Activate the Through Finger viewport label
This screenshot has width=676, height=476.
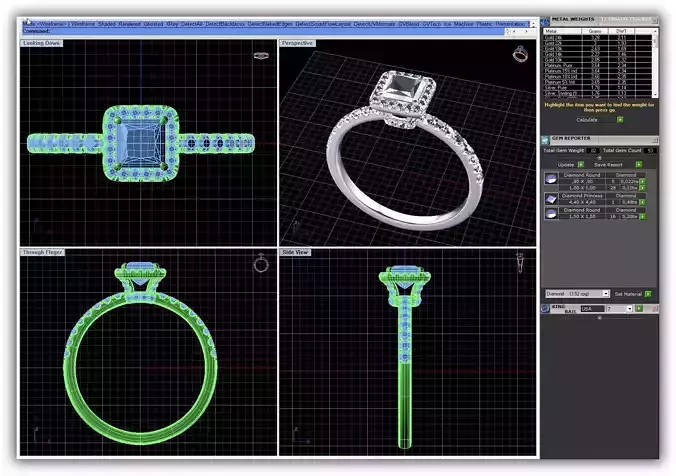click(x=42, y=252)
